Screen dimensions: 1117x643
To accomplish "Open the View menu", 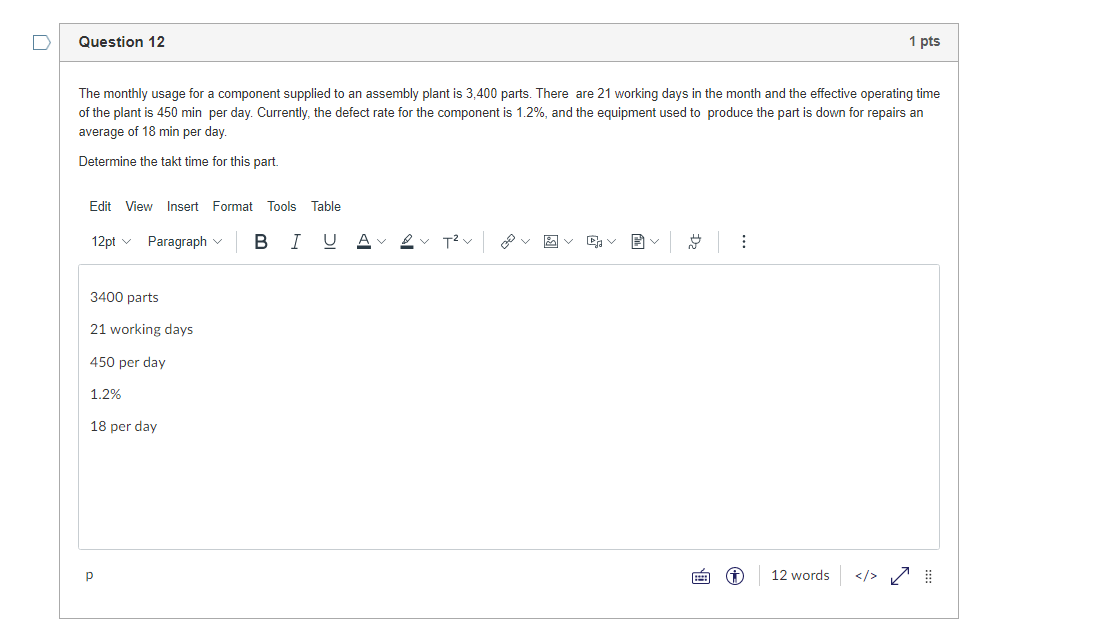I will 139,207.
